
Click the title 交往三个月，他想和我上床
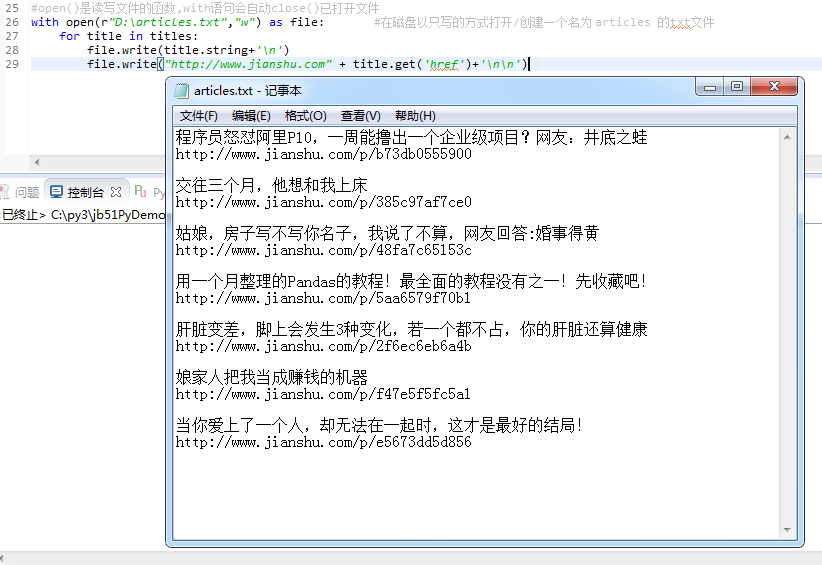point(272,185)
